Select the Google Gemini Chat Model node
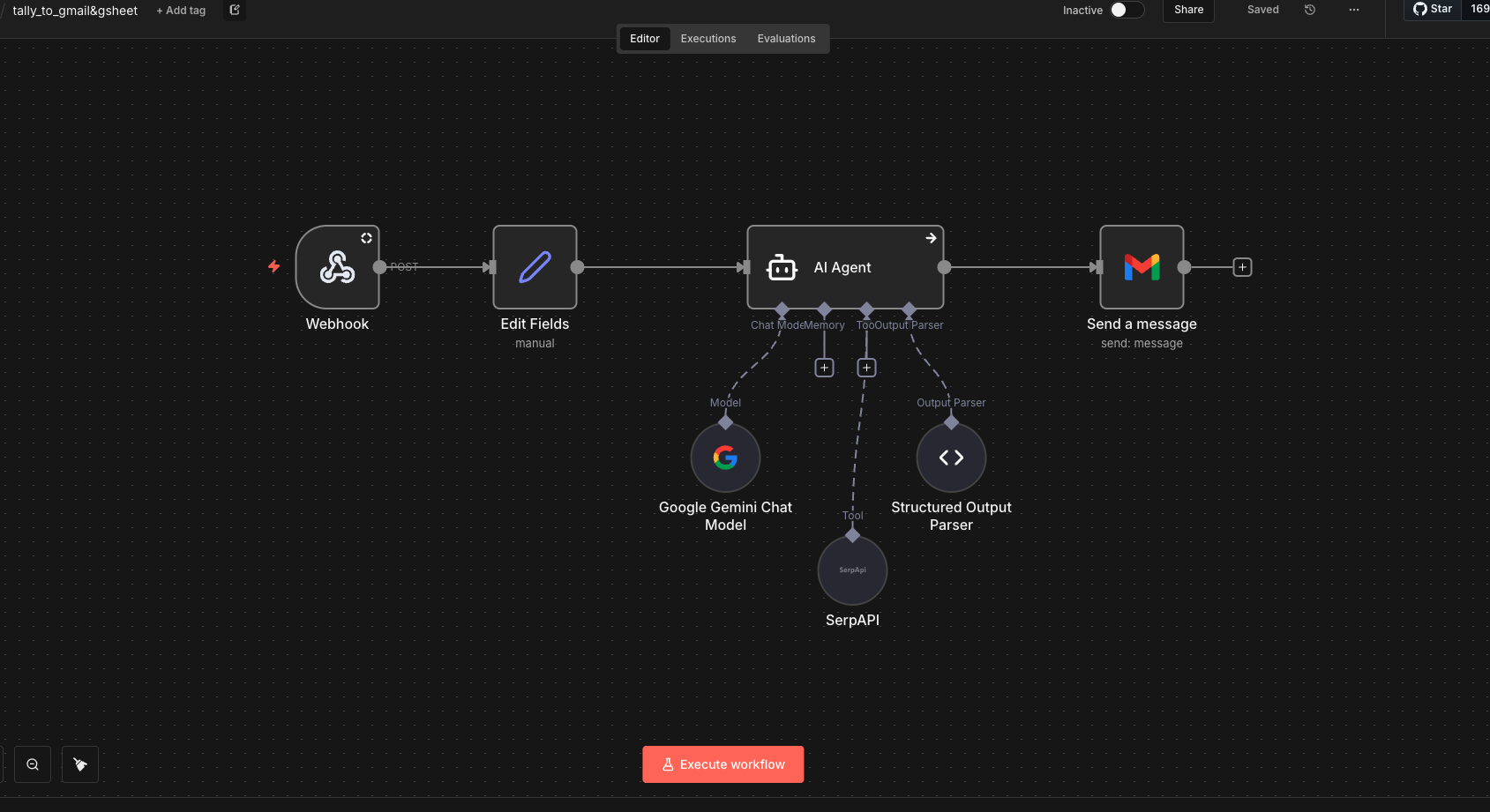Viewport: 1490px width, 812px height. coord(725,458)
